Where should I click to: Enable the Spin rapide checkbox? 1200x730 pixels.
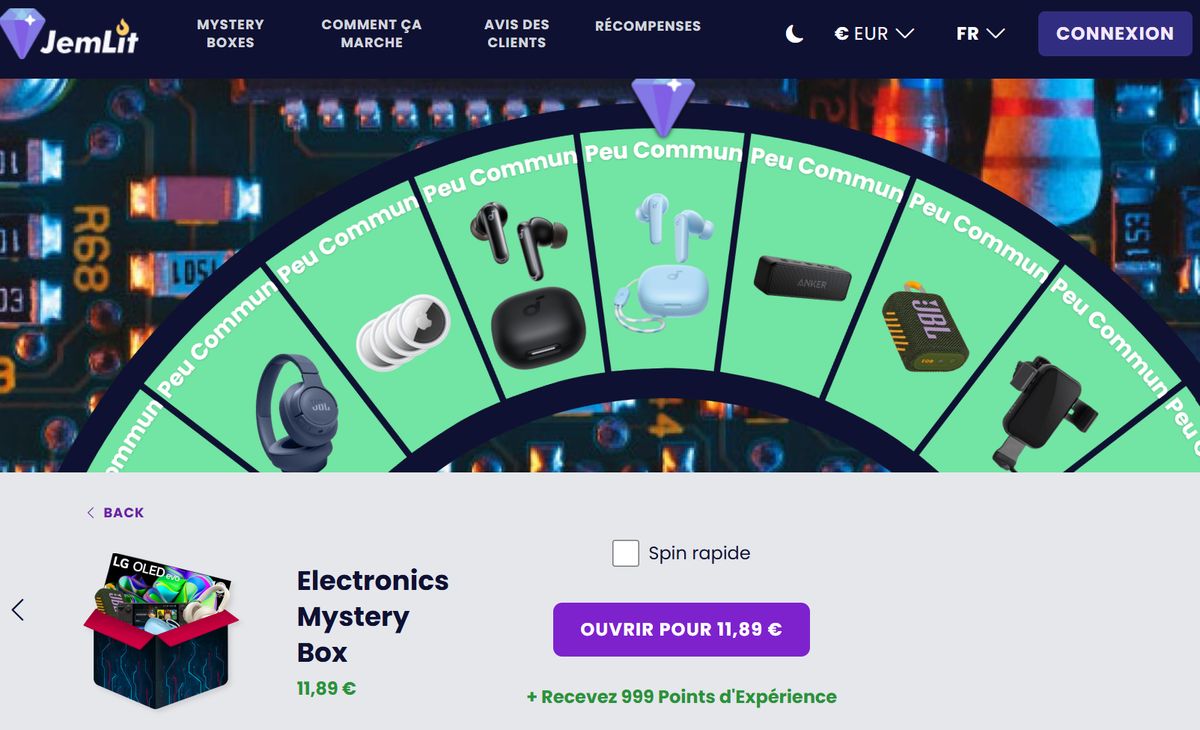[626, 553]
